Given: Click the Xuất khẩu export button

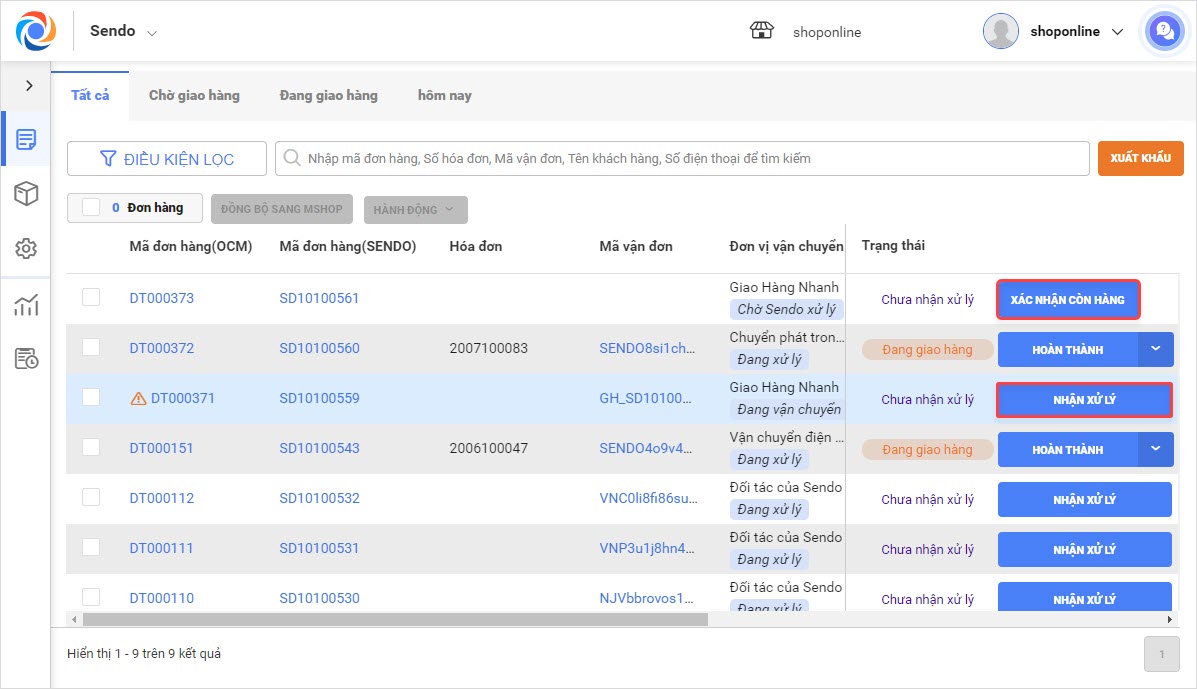Looking at the screenshot, I should click(1140, 158).
